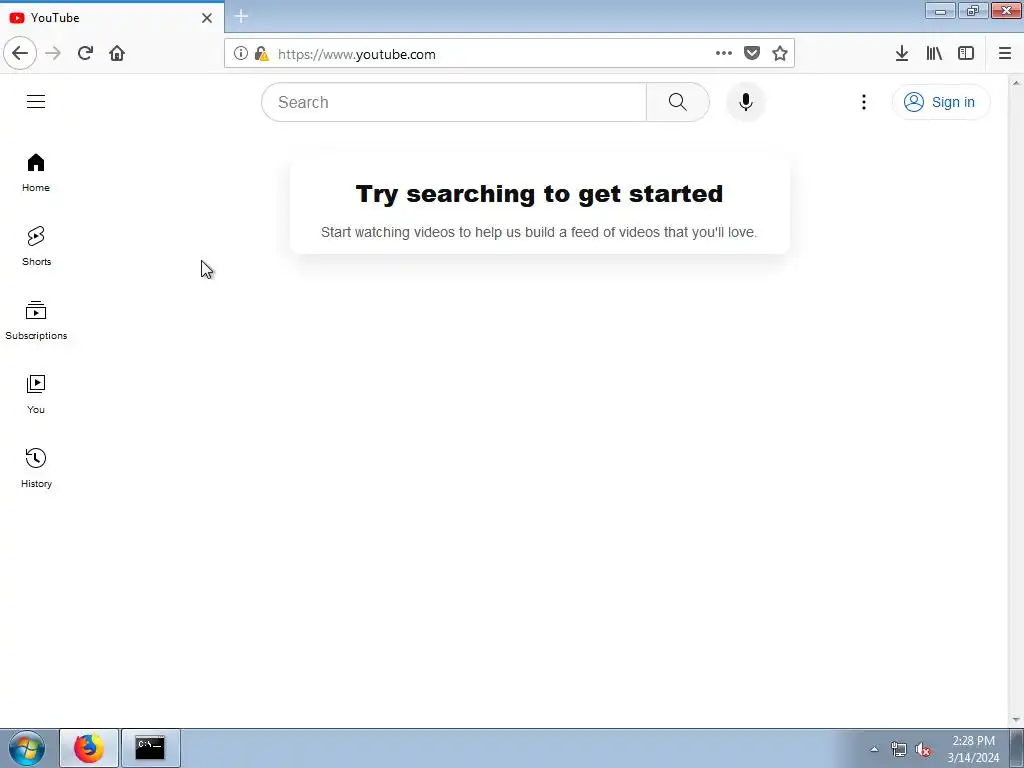Screen dimensions: 1024x768
Task: Open watch History in sidebar
Action: coord(36,468)
